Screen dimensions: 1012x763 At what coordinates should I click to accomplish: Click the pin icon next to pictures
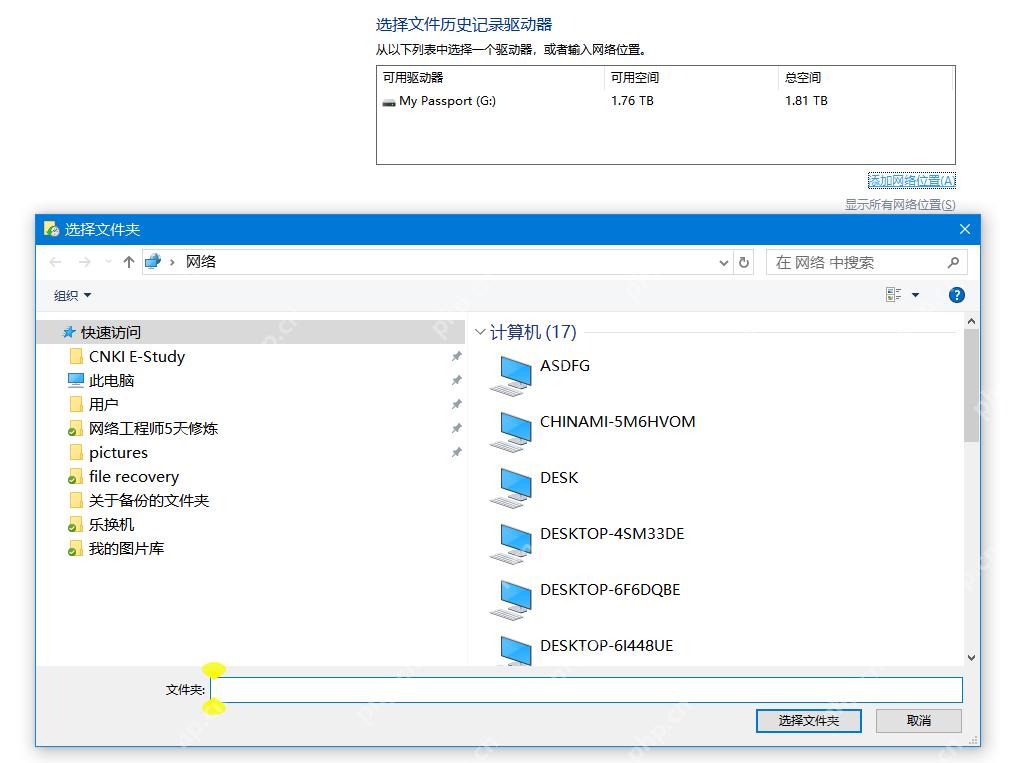tap(456, 453)
